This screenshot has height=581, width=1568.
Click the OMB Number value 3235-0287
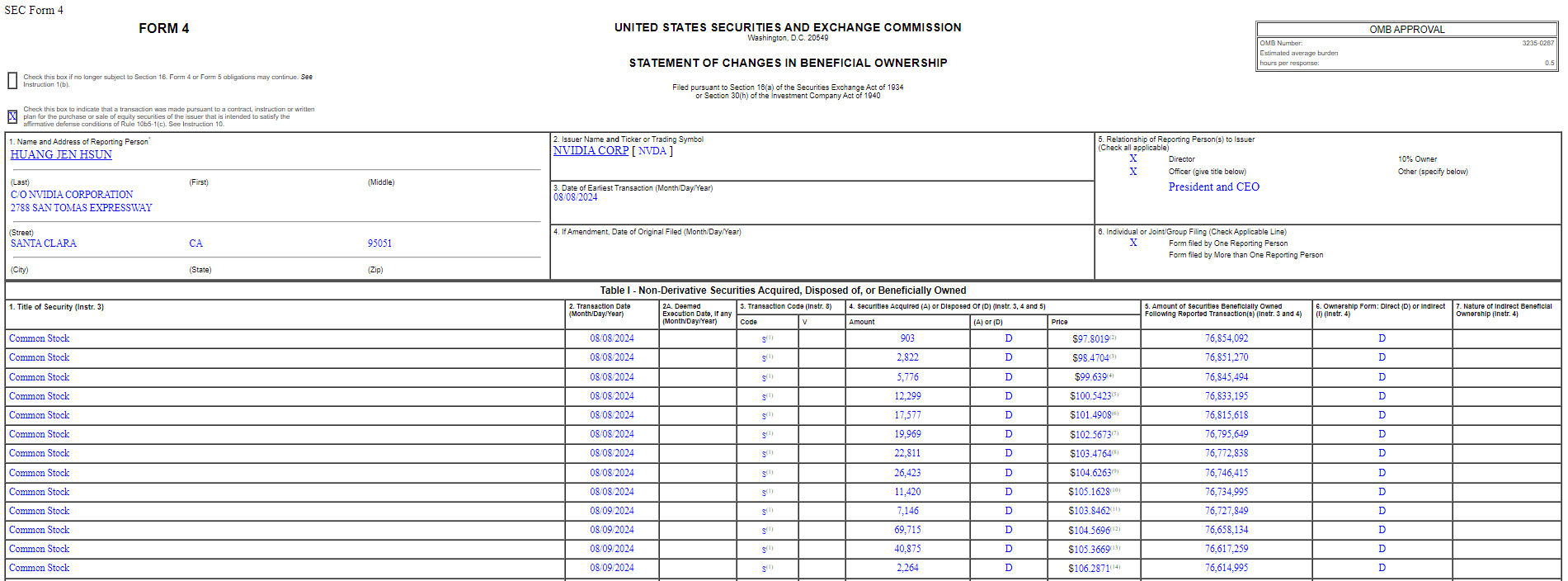(1537, 43)
